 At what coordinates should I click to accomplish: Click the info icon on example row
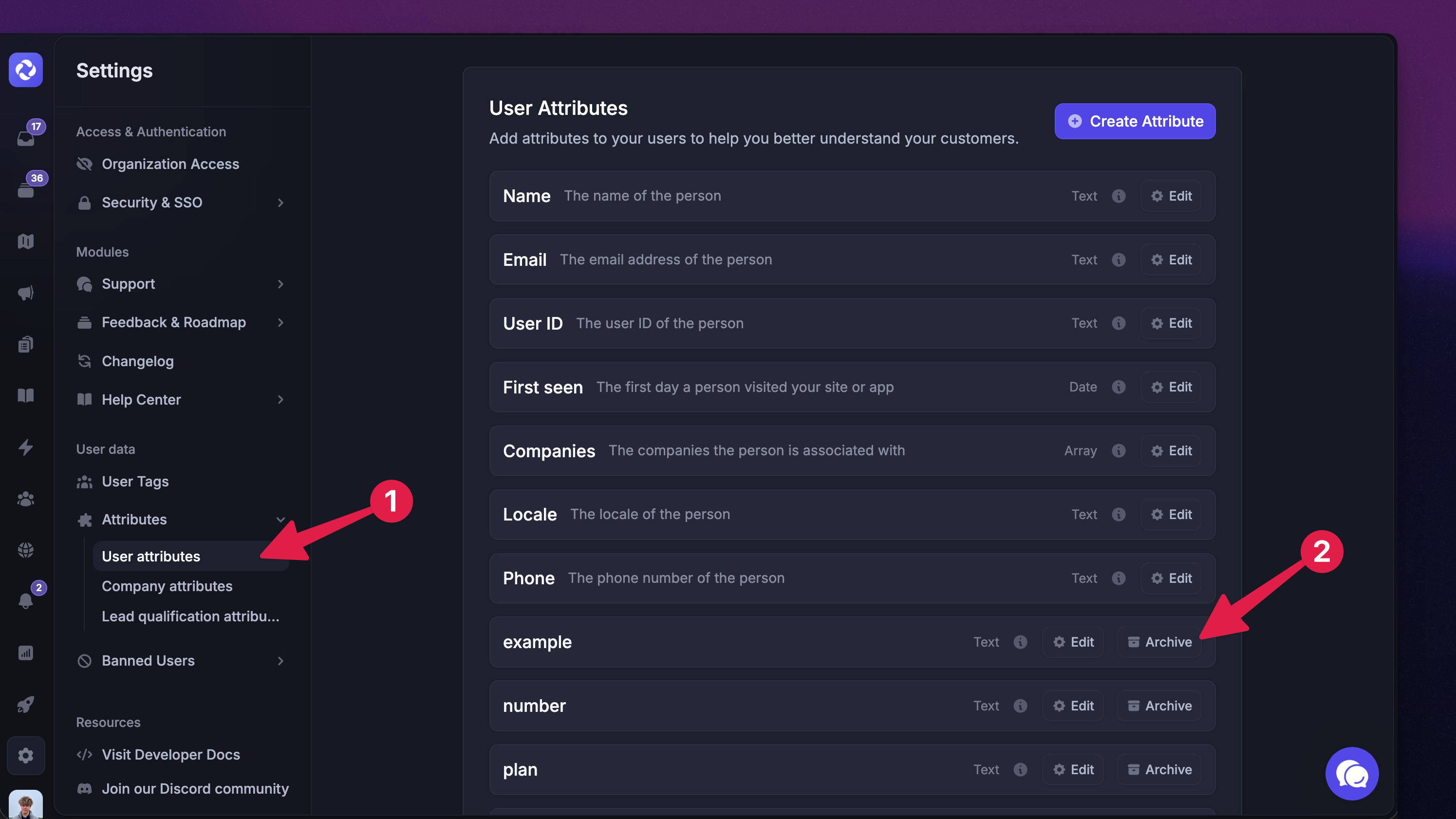coord(1020,642)
